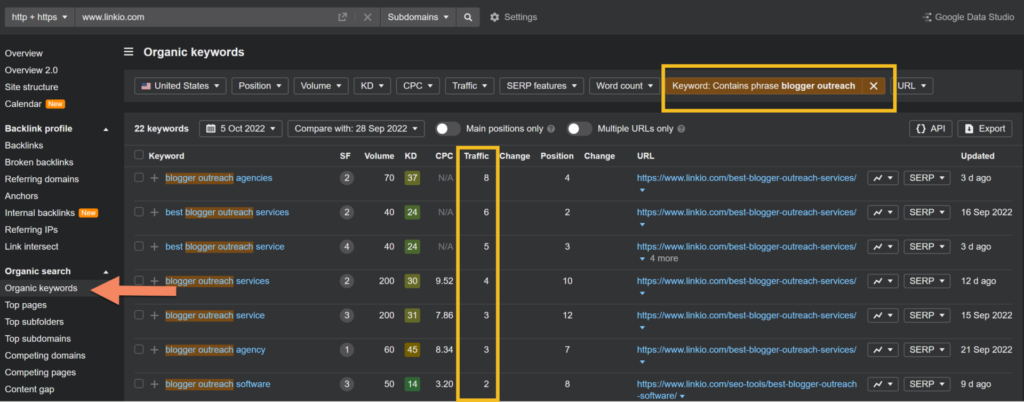
Task: Open the blogger outreach agency keyword link
Action: pos(216,350)
